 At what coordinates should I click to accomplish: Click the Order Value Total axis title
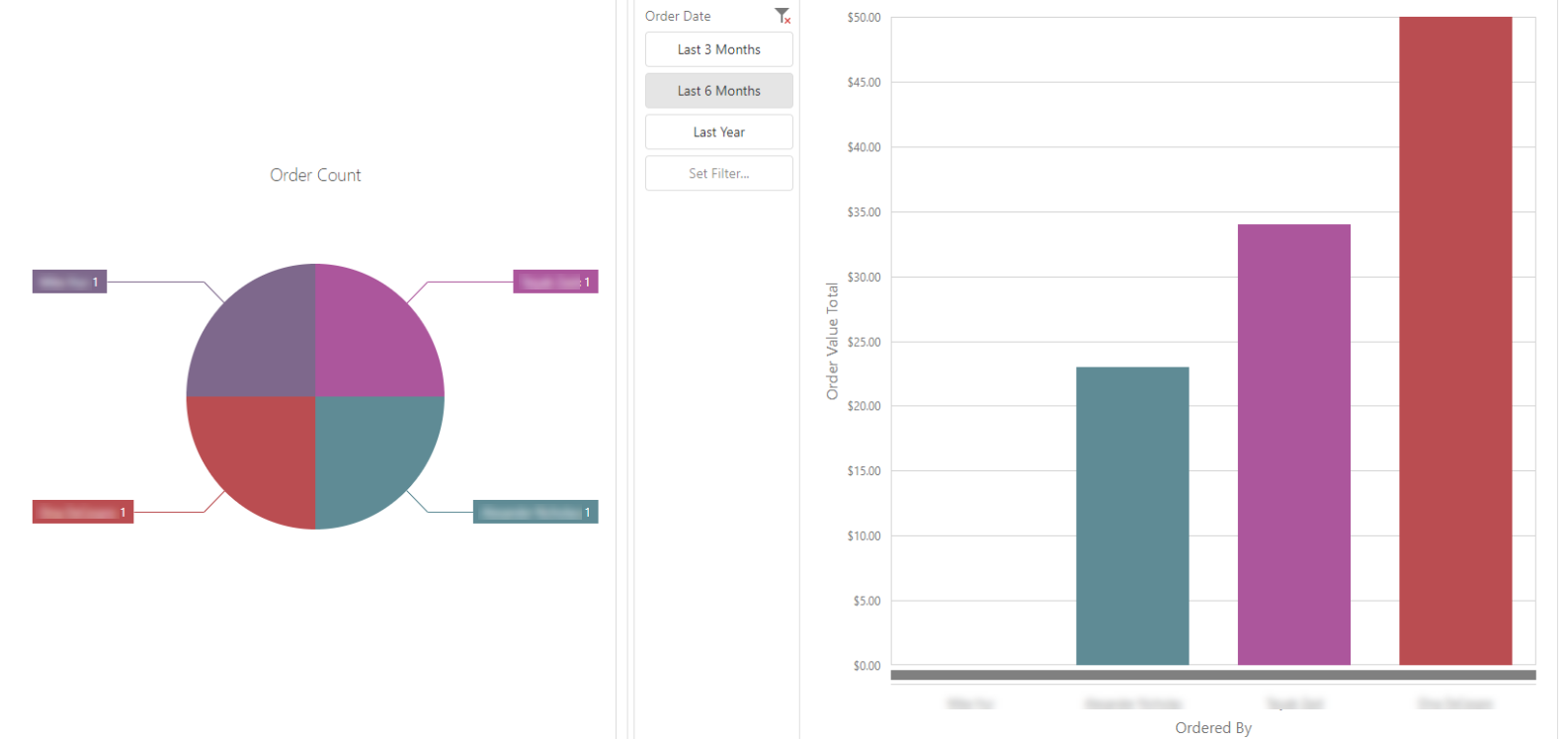click(x=832, y=341)
